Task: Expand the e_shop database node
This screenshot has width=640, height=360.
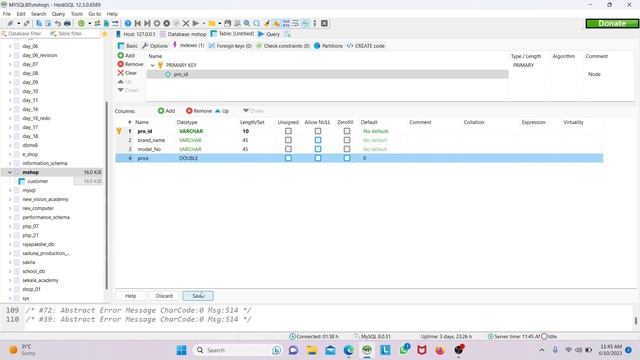Action: (10, 154)
